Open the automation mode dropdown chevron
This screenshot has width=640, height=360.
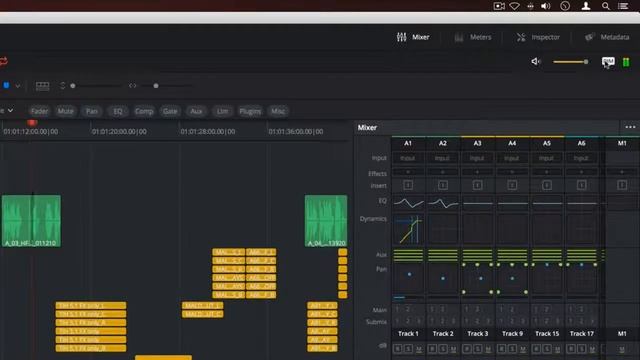click(x=10, y=111)
